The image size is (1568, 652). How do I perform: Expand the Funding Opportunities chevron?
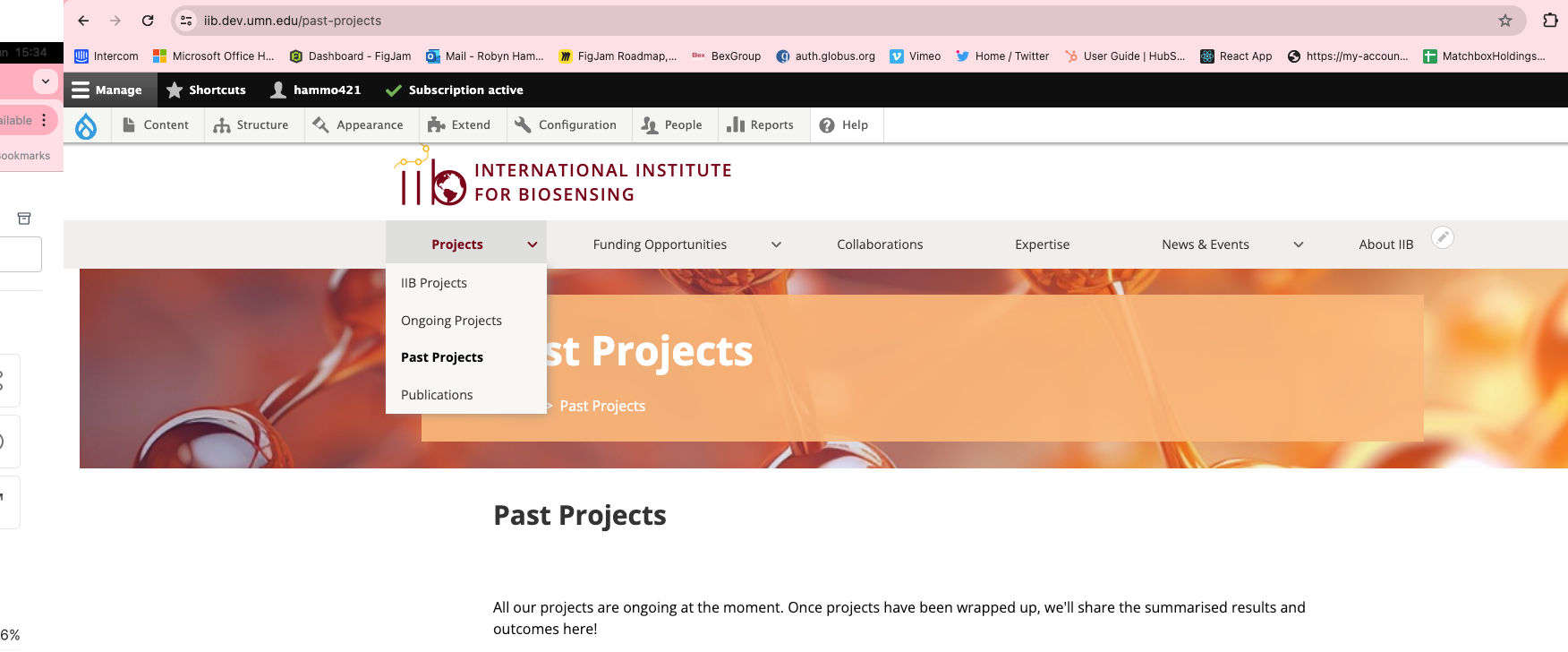coord(776,244)
